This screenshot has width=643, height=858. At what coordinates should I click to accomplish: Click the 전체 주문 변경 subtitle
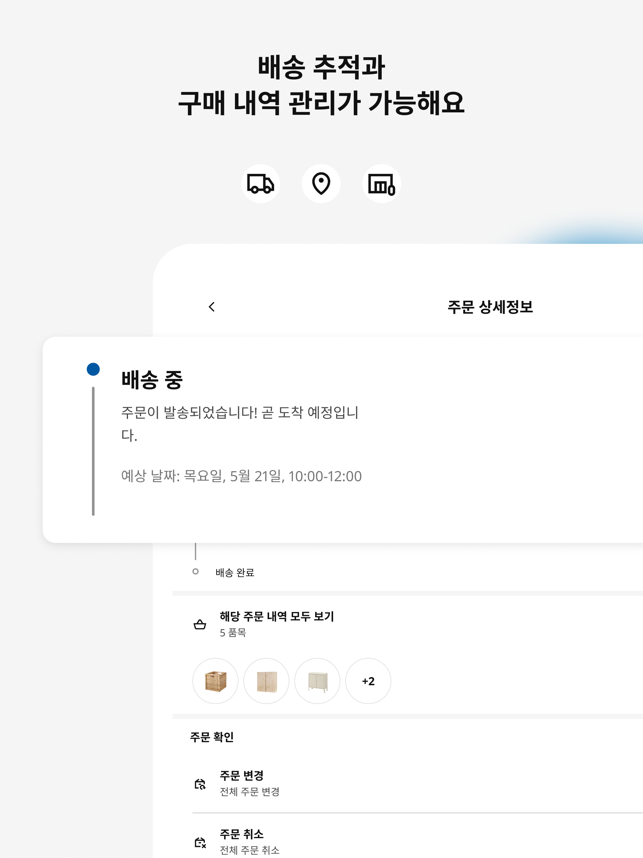250,792
